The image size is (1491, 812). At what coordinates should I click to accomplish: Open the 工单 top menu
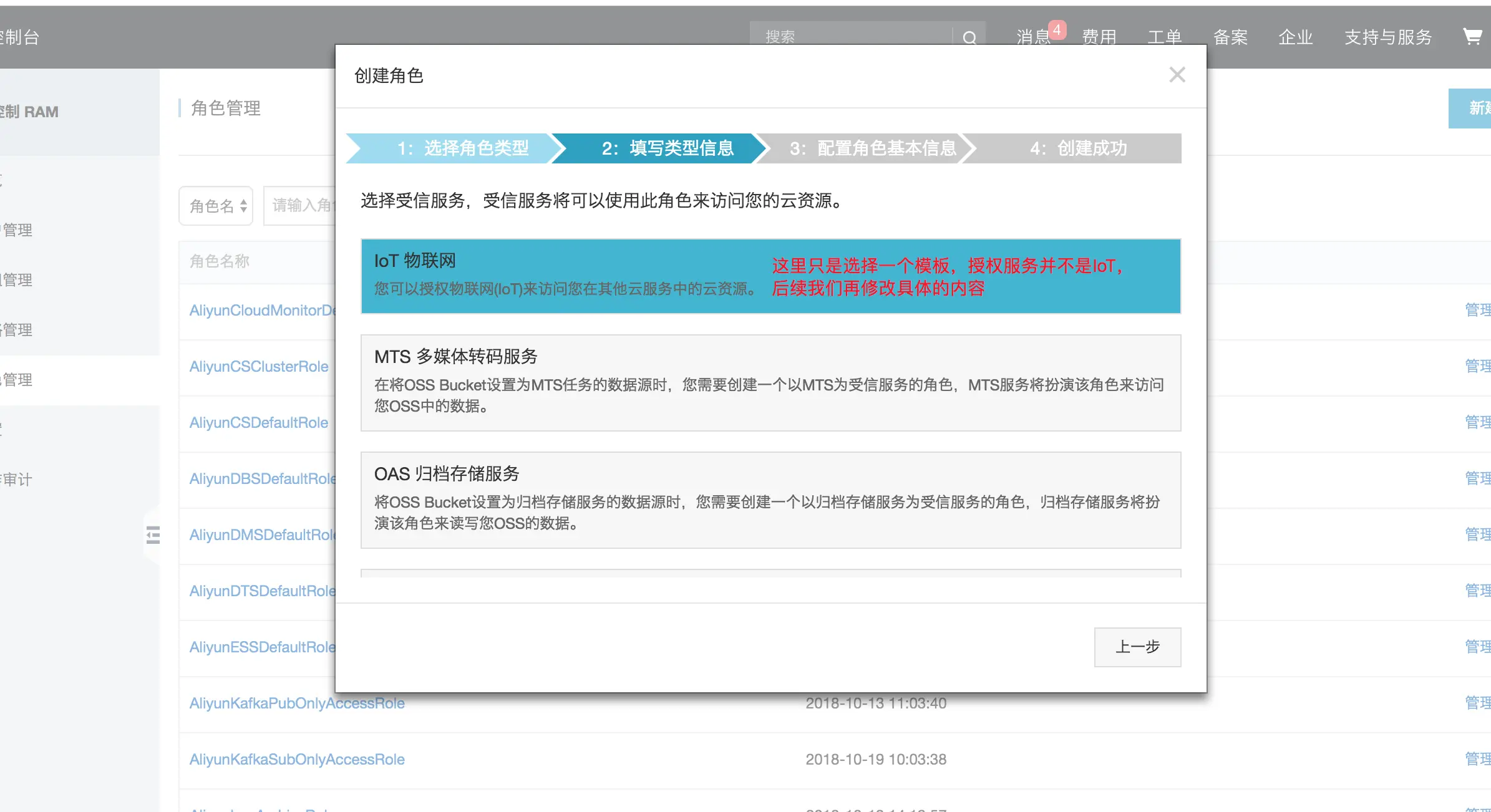(x=1164, y=37)
